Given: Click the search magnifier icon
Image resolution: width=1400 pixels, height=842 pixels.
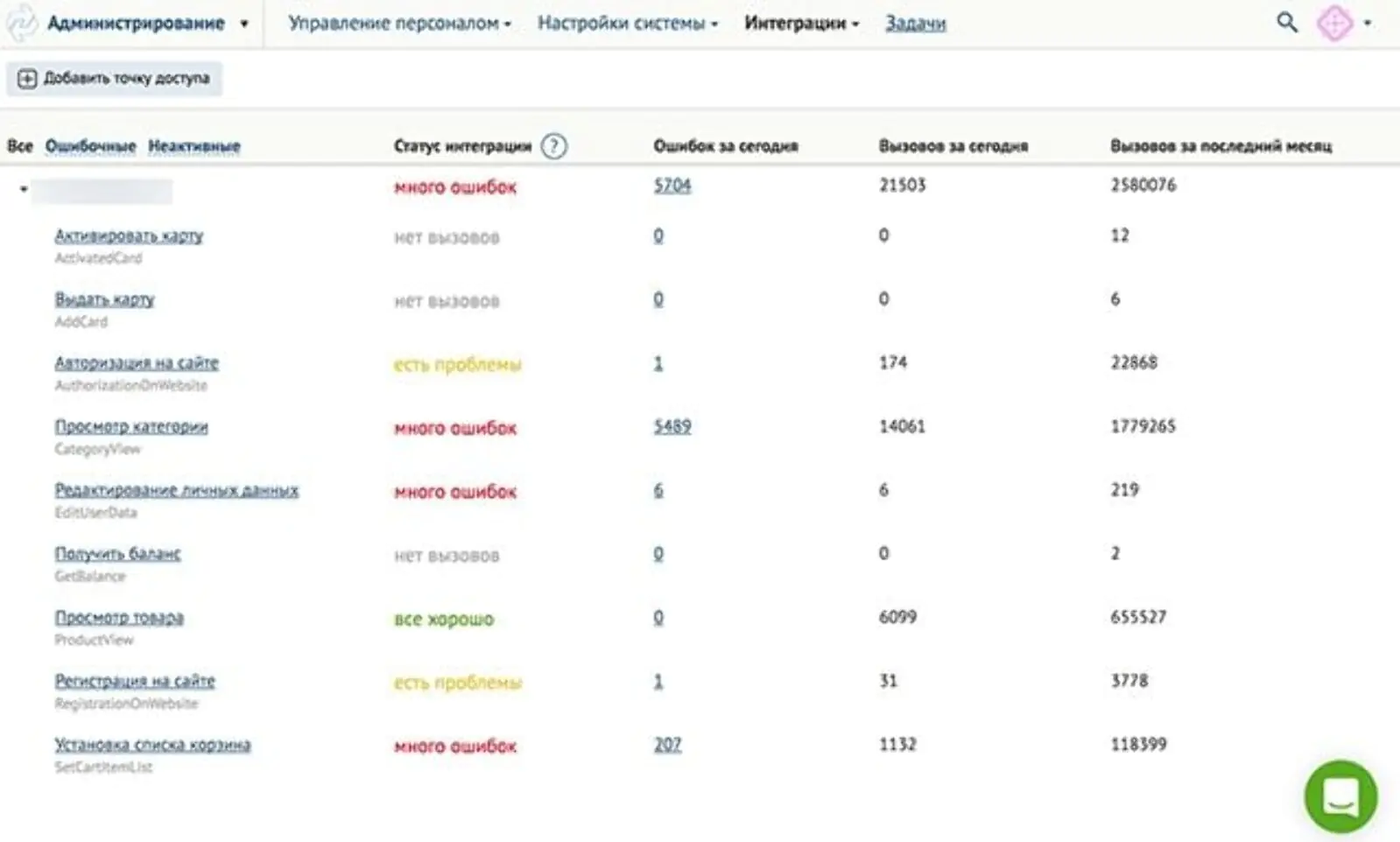Looking at the screenshot, I should (1286, 23).
